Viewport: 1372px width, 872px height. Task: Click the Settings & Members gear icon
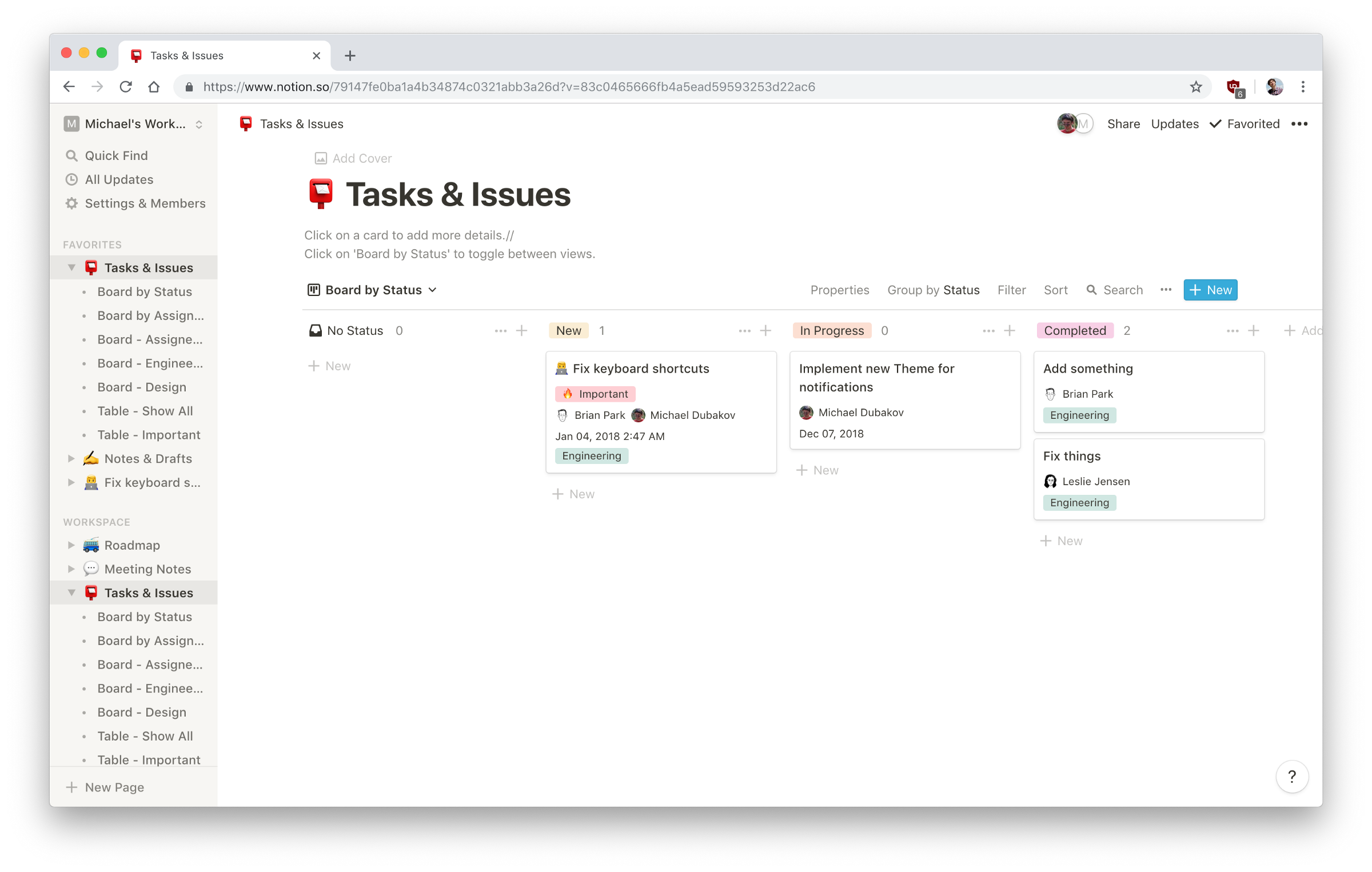pyautogui.click(x=71, y=204)
